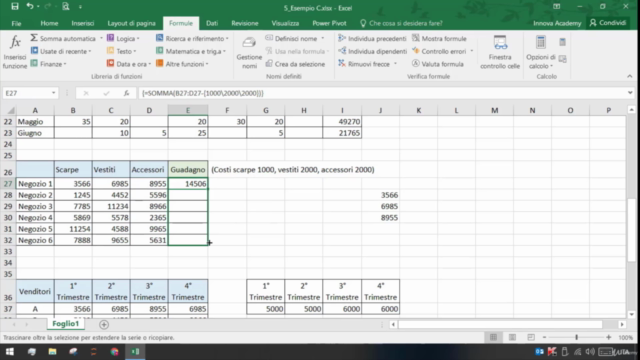Open Rimuovi frecce dropdown arrow
This screenshot has width=640, height=360.
(395, 64)
